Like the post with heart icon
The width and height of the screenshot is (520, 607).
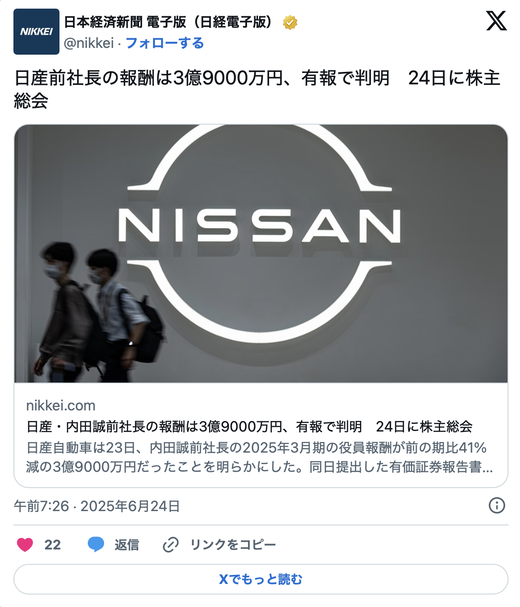pyautogui.click(x=25, y=545)
